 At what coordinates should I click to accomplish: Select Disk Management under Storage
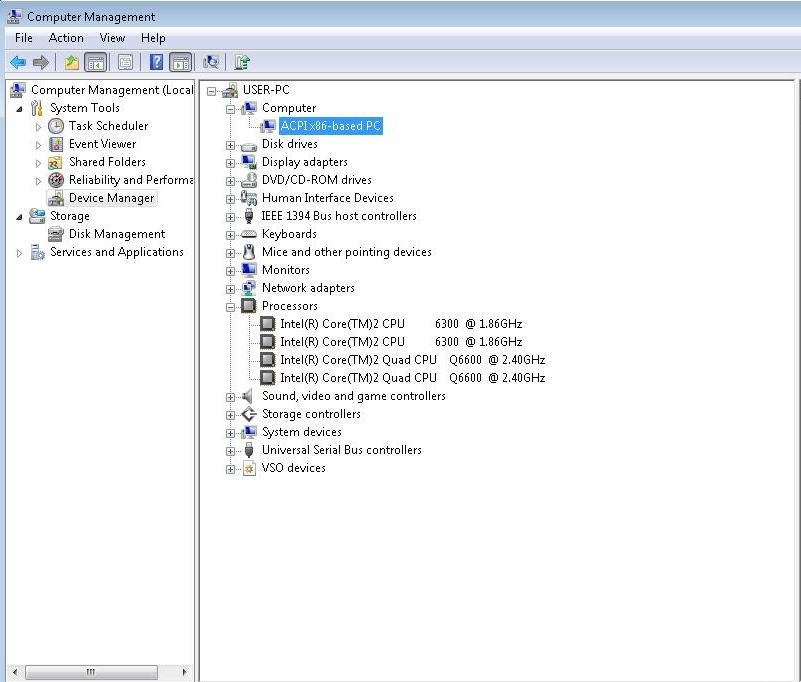(x=116, y=234)
